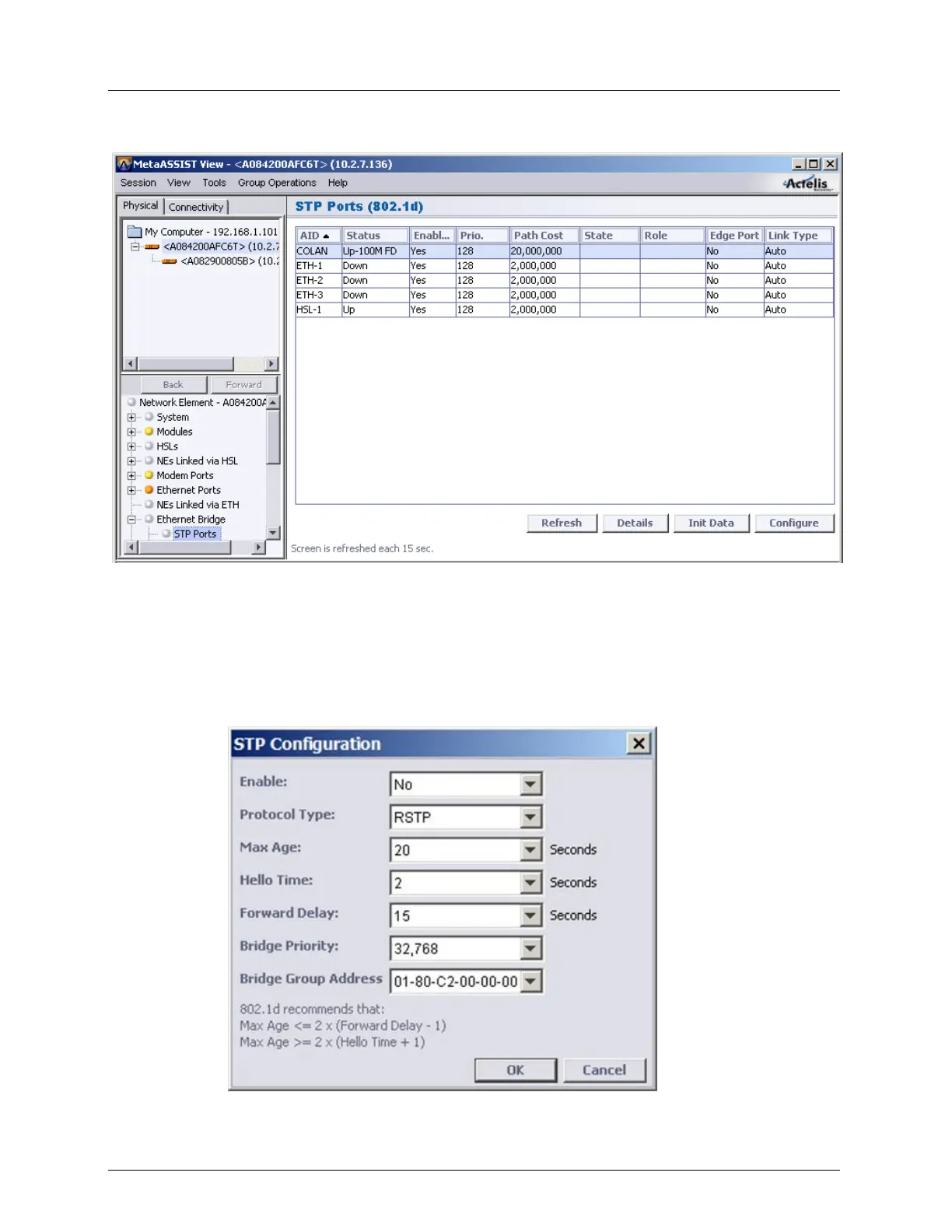952x1232 pixels.
Task: Open the View menu
Action: [x=178, y=183]
